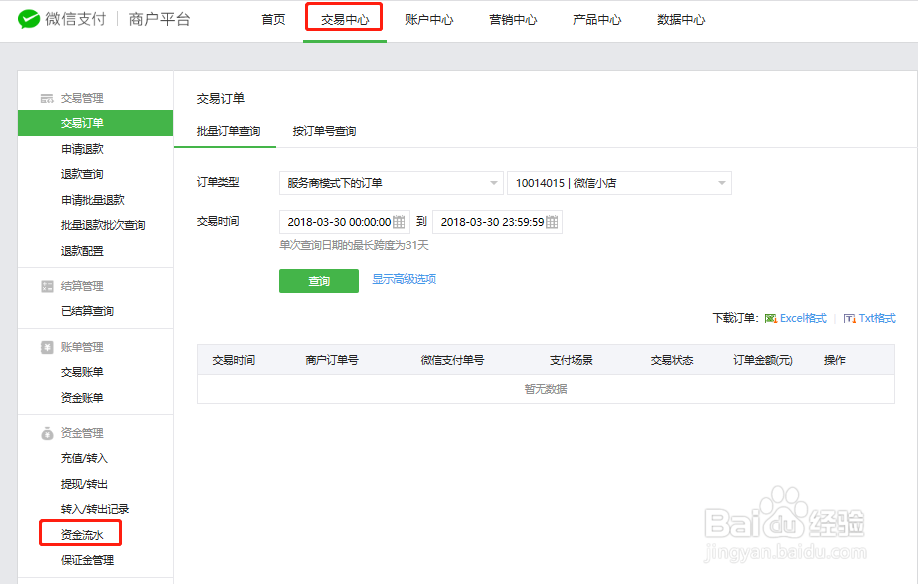
Task: Click end time field 2018-03-30 23:59:59
Action: (497, 222)
